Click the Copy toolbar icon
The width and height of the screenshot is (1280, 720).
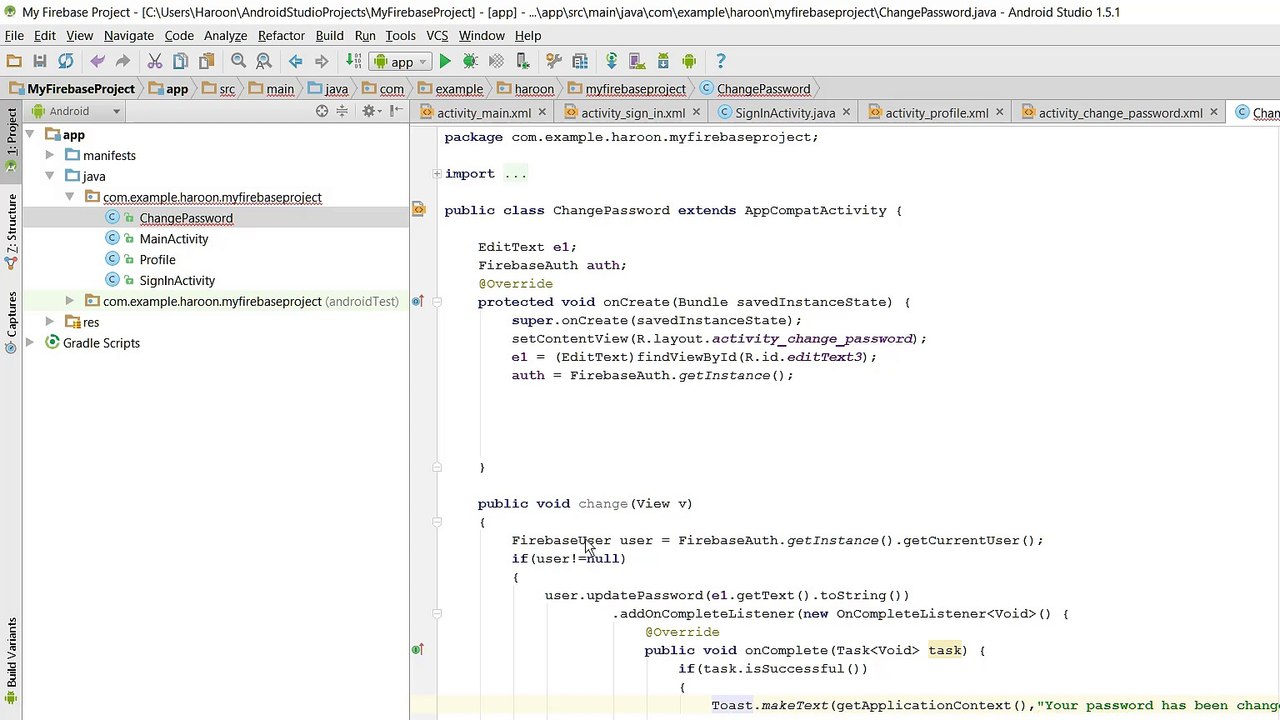(180, 62)
